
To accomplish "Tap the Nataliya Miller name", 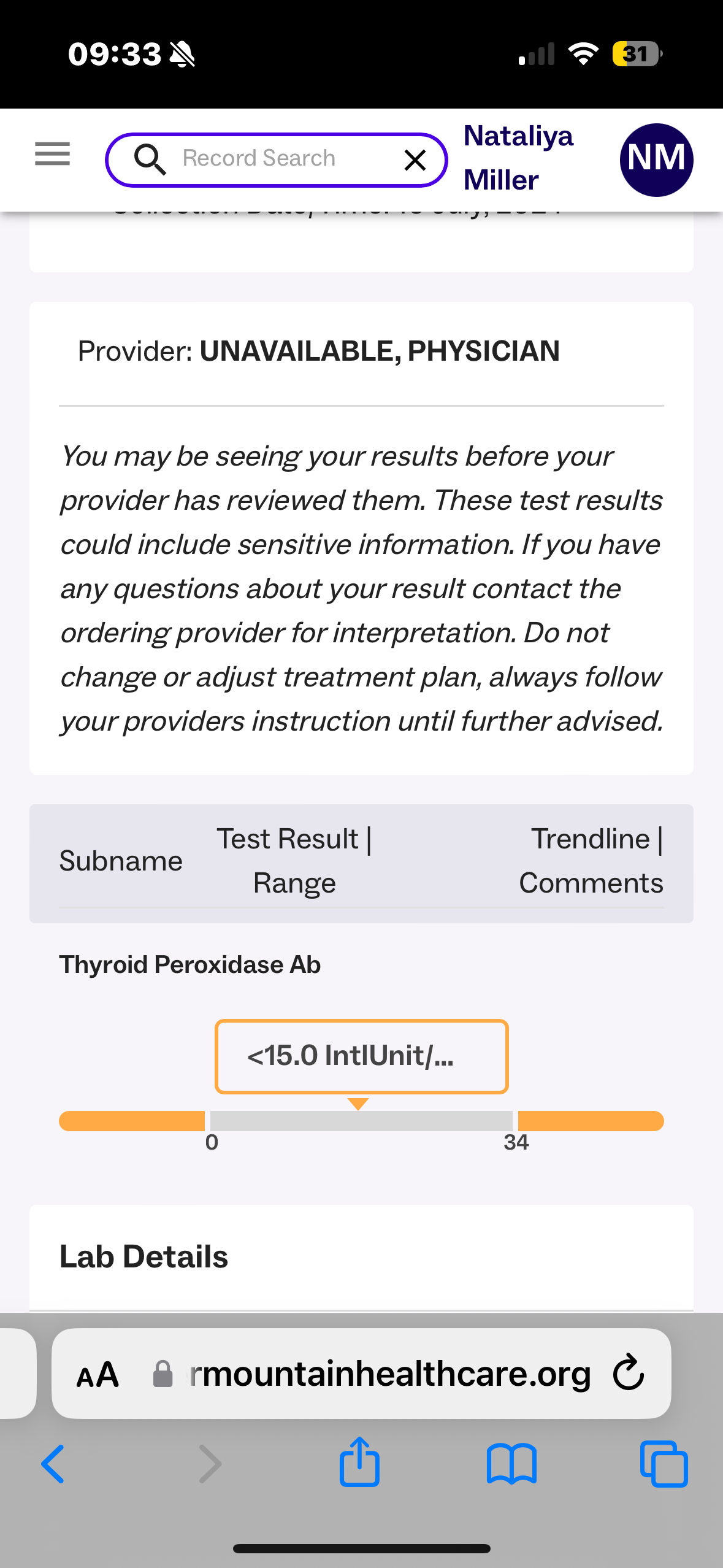I will coord(518,158).
